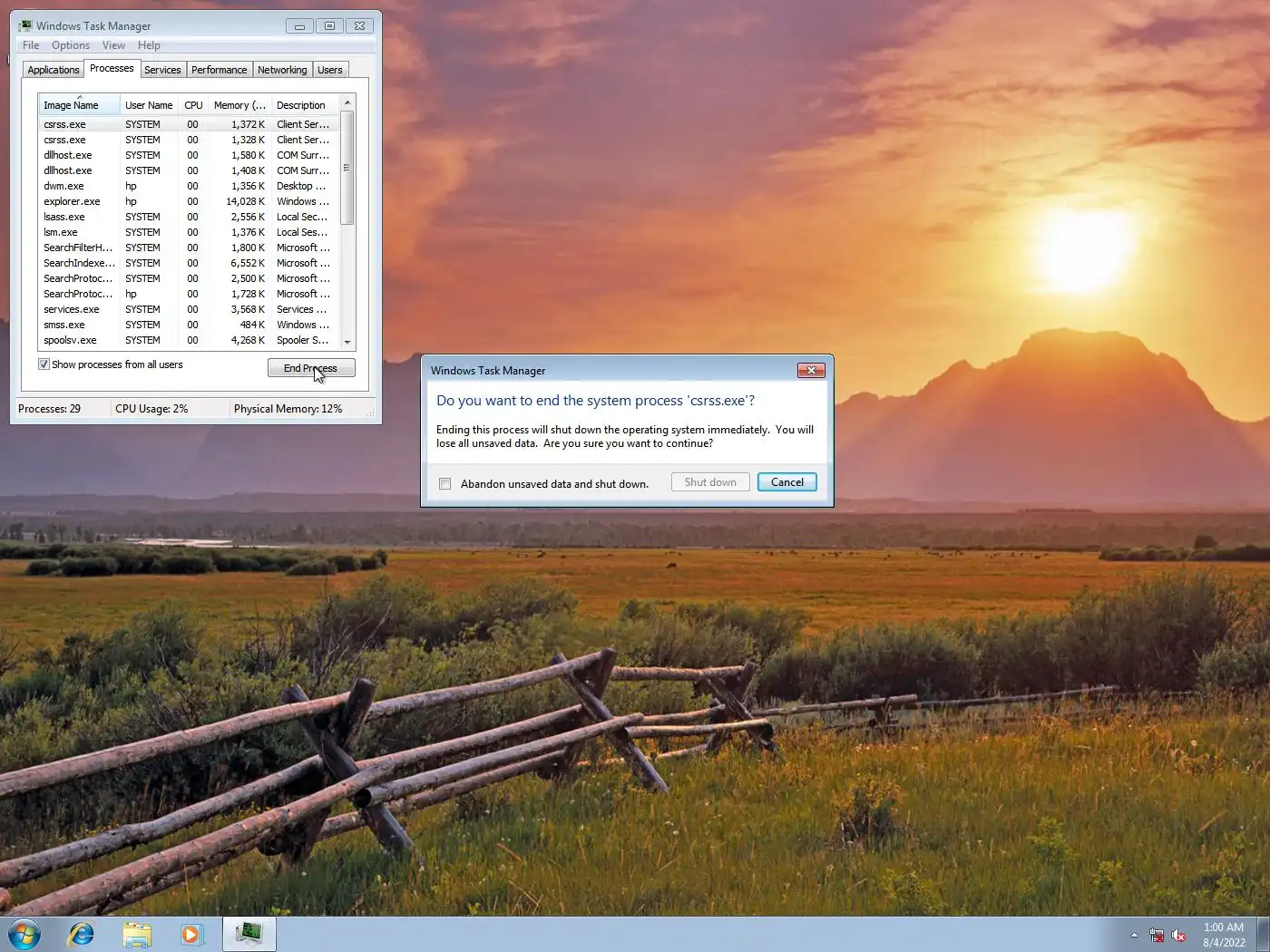This screenshot has width=1270, height=952.
Task: Select the lsass.exe process
Action: pyautogui.click(x=189, y=217)
